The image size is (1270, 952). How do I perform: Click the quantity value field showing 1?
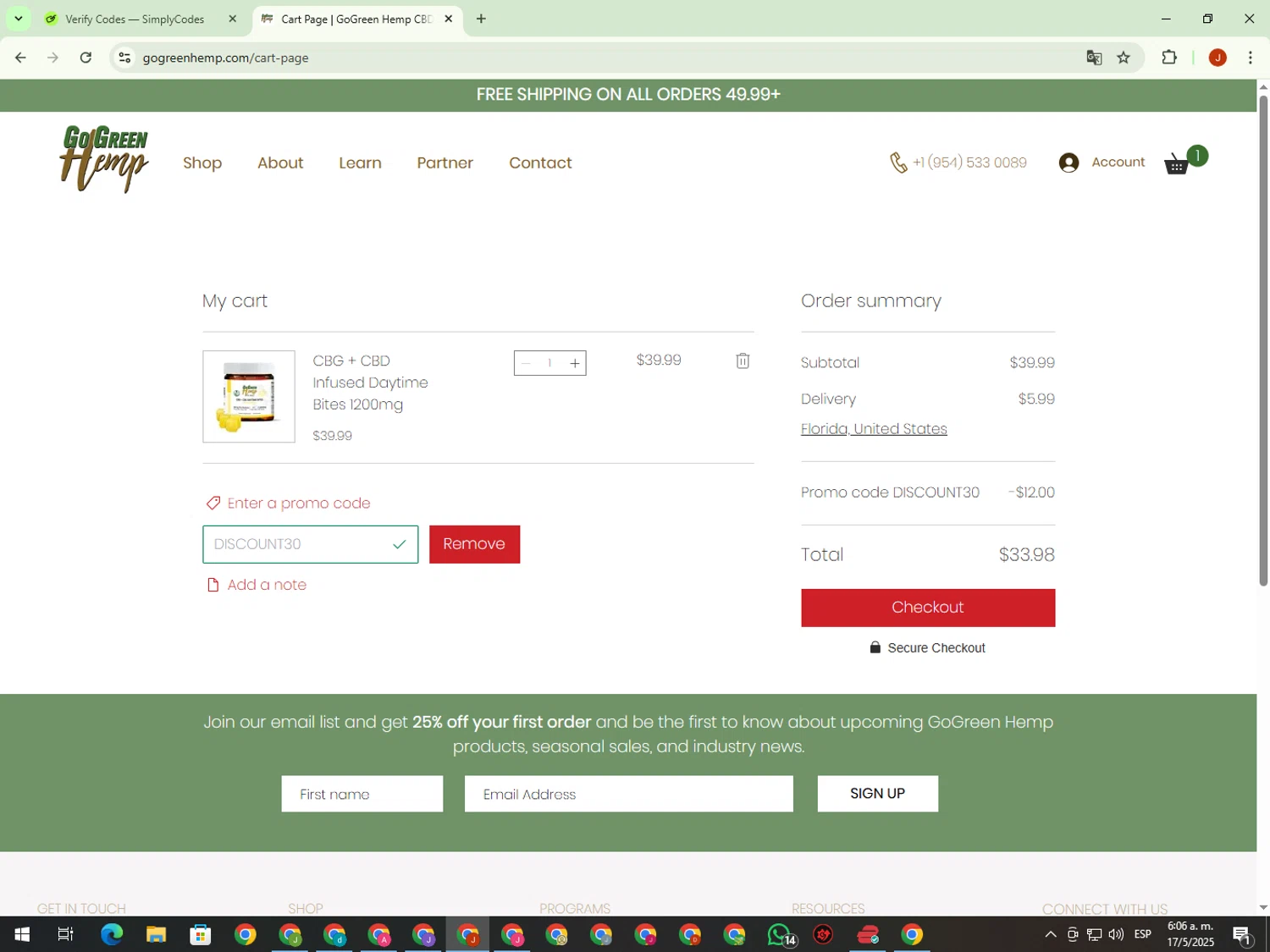pos(549,363)
